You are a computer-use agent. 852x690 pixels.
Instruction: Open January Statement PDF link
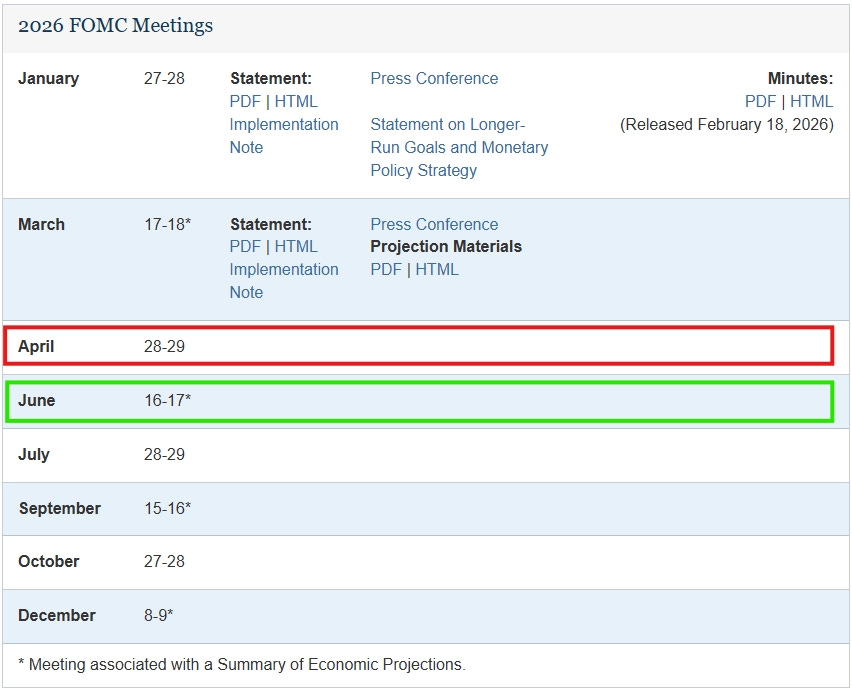pyautogui.click(x=245, y=102)
